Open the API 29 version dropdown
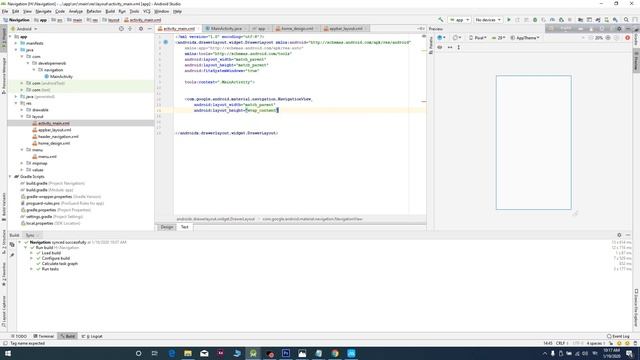This screenshot has width=640, height=360. pyautogui.click(x=499, y=38)
